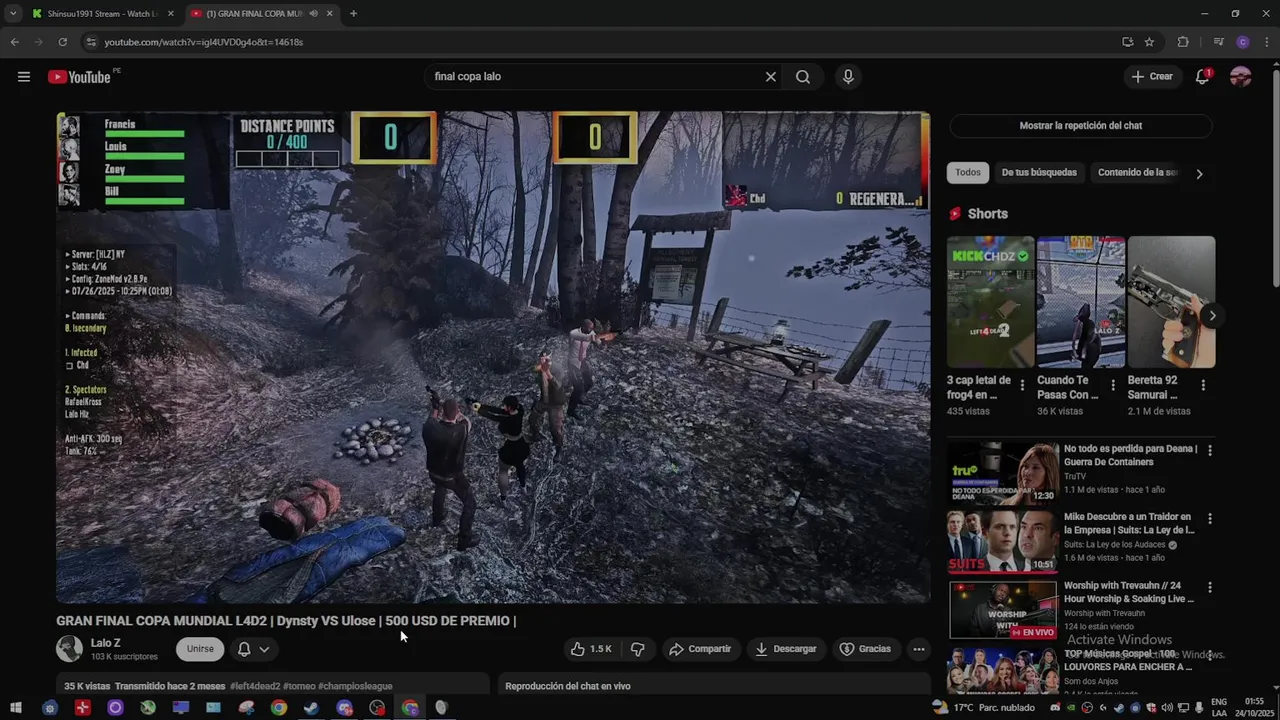
Task: Run the search with the magnifier icon
Action: 803,77
